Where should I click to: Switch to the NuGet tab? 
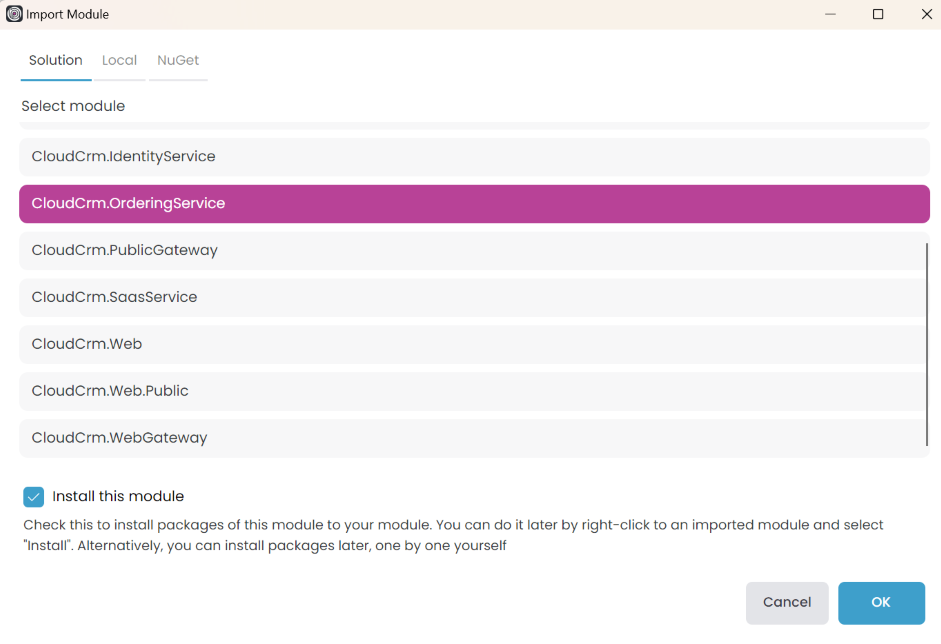click(177, 60)
